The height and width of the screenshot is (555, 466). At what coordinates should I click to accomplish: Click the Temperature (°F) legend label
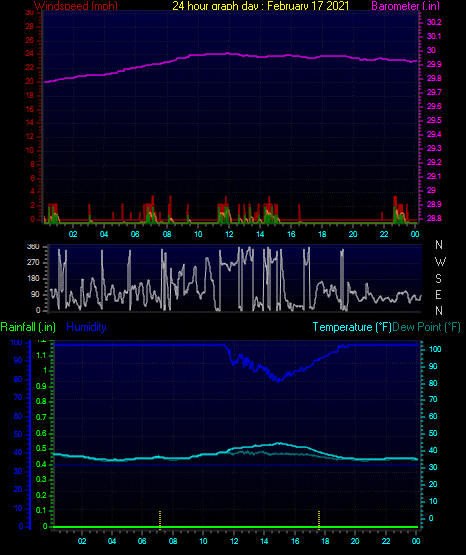point(352,327)
